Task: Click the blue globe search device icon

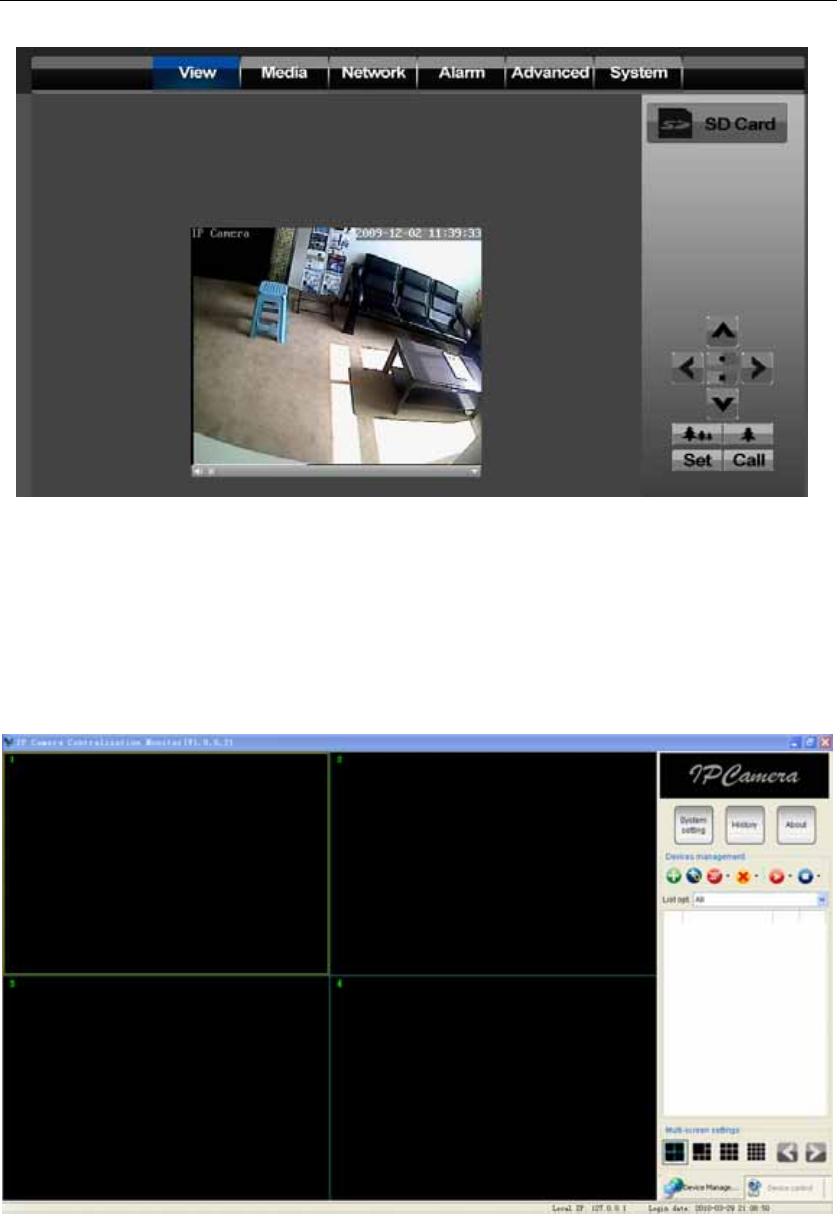Action: (x=694, y=876)
